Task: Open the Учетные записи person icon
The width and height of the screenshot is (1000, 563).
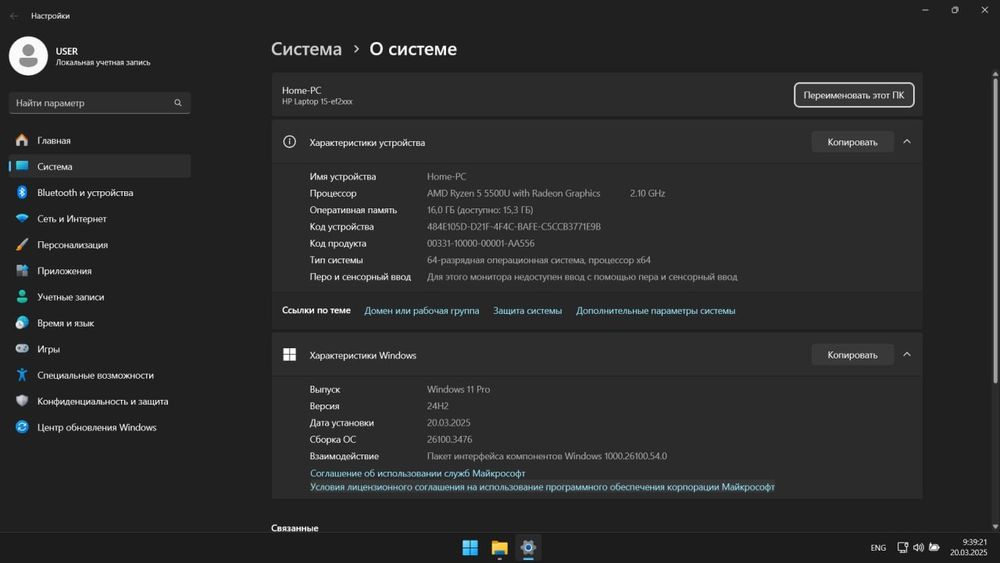Action: 22,297
